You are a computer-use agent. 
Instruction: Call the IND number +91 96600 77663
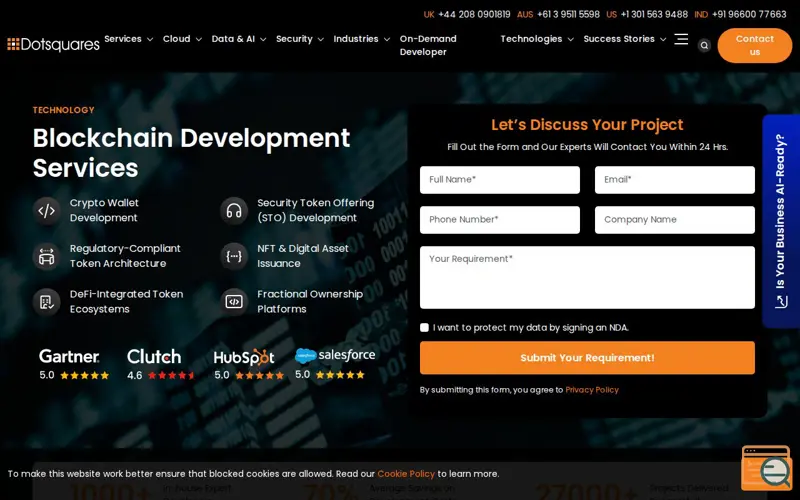[749, 14]
